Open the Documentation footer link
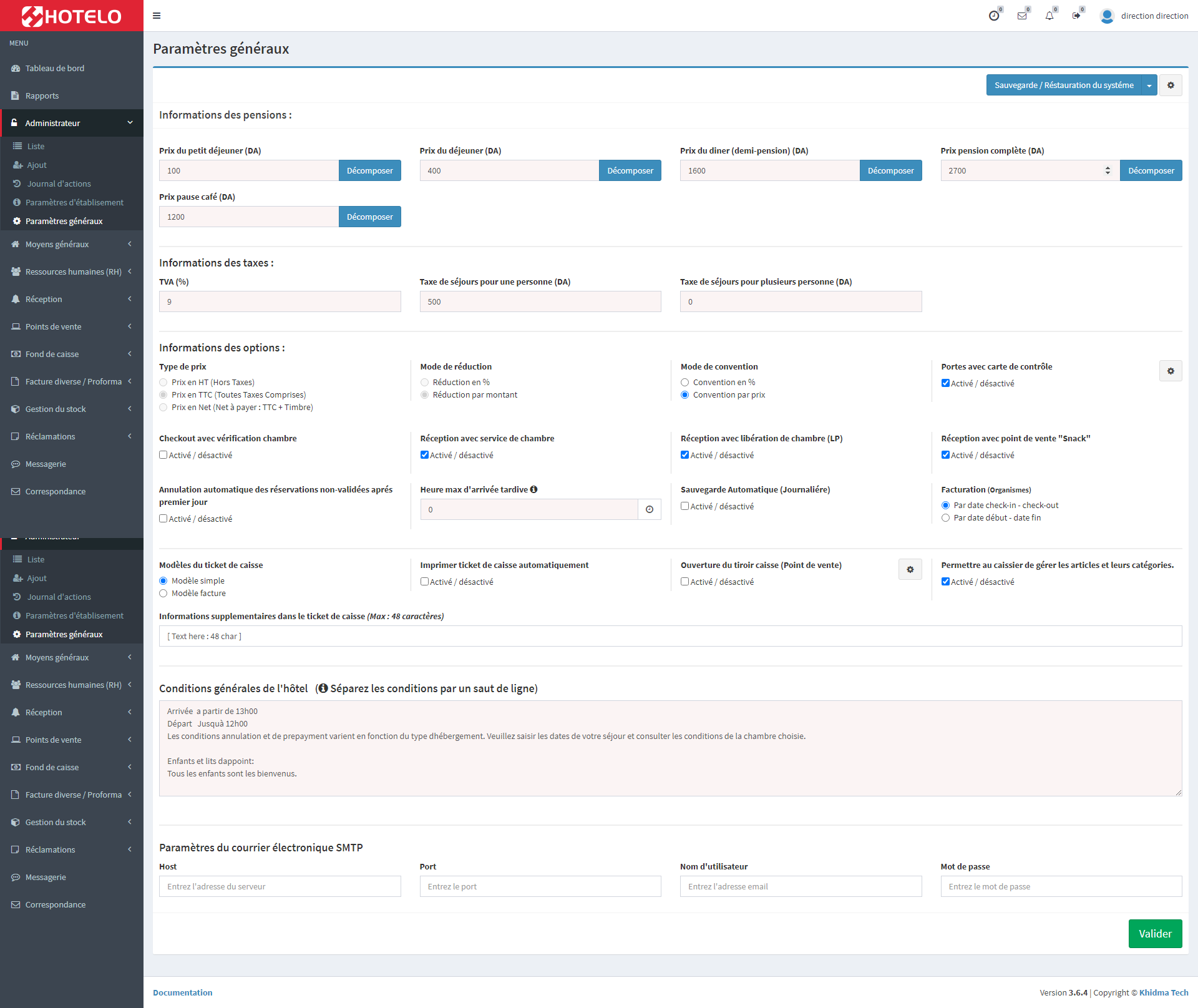Viewport: 1198px width, 1008px height. [182, 992]
